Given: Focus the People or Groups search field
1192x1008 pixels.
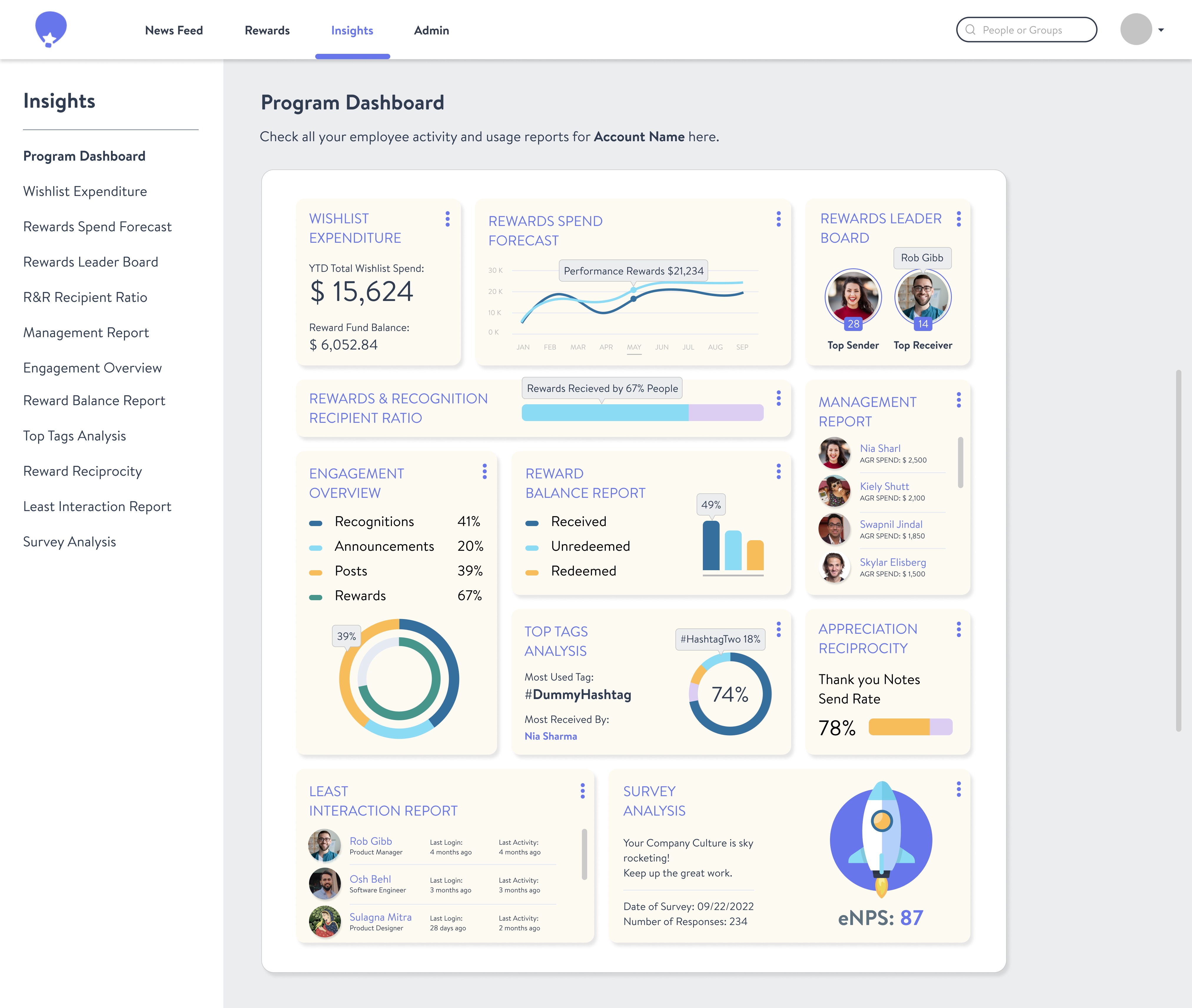Looking at the screenshot, I should click(x=1026, y=30).
